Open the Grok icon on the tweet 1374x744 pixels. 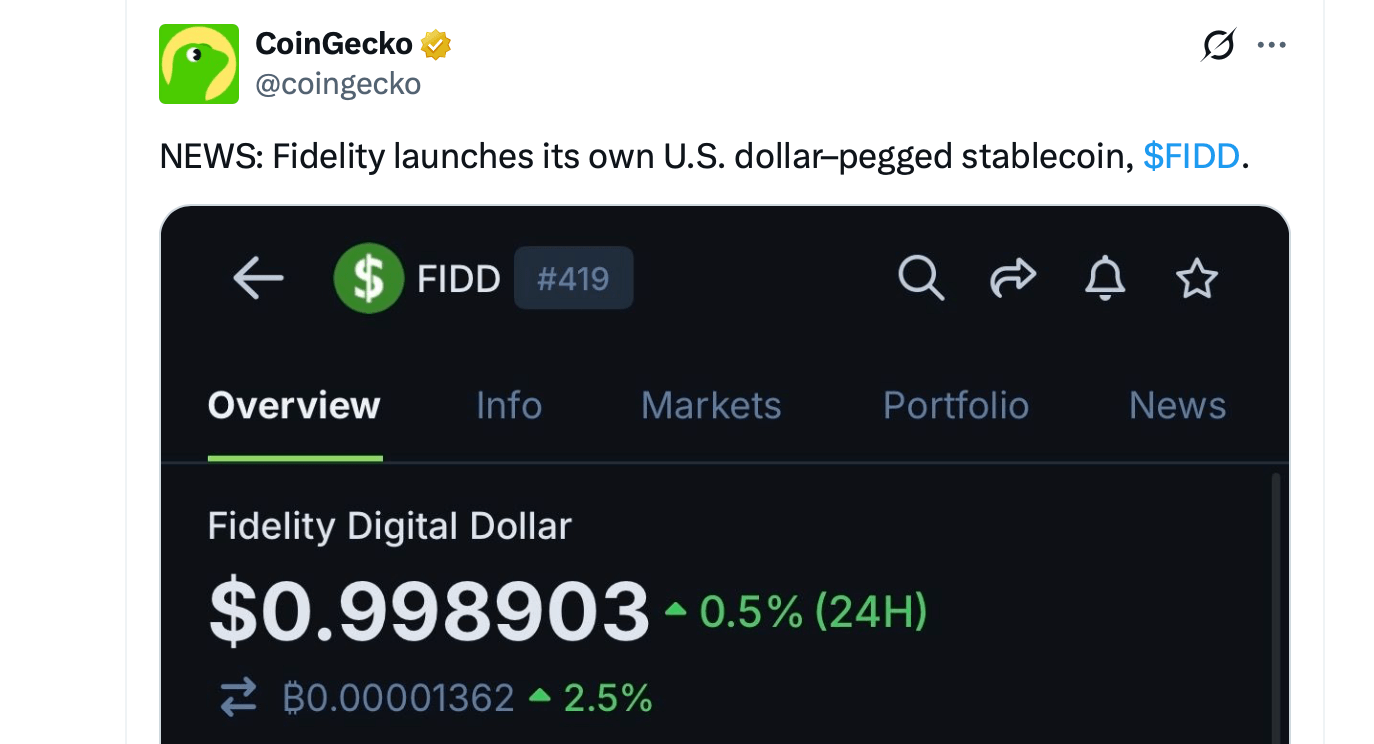[x=1218, y=44]
